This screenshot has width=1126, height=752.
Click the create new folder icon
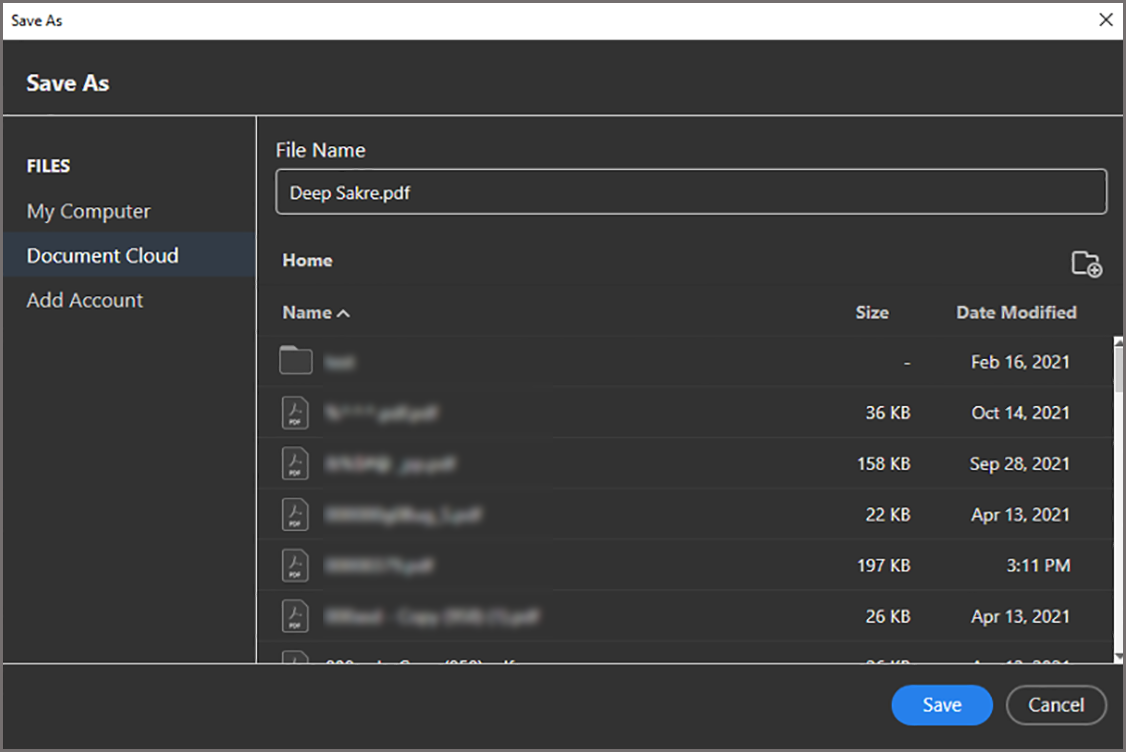[1086, 263]
